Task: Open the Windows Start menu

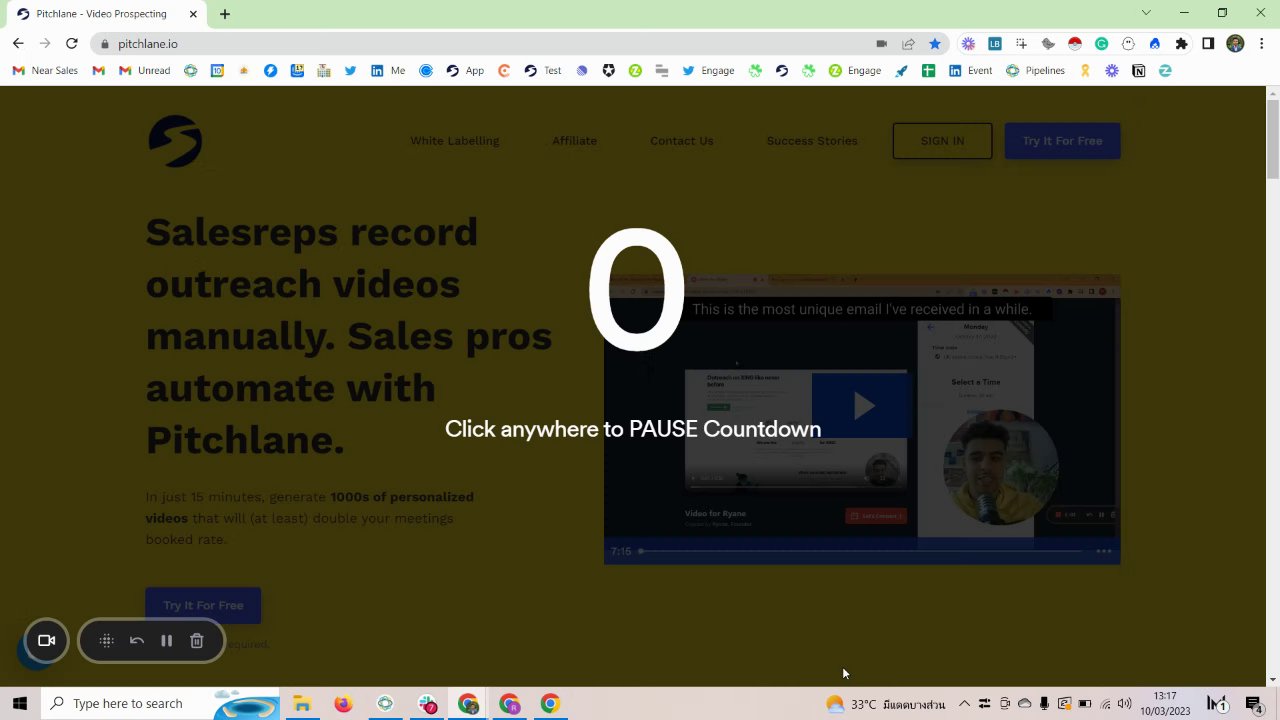Action: (x=20, y=704)
